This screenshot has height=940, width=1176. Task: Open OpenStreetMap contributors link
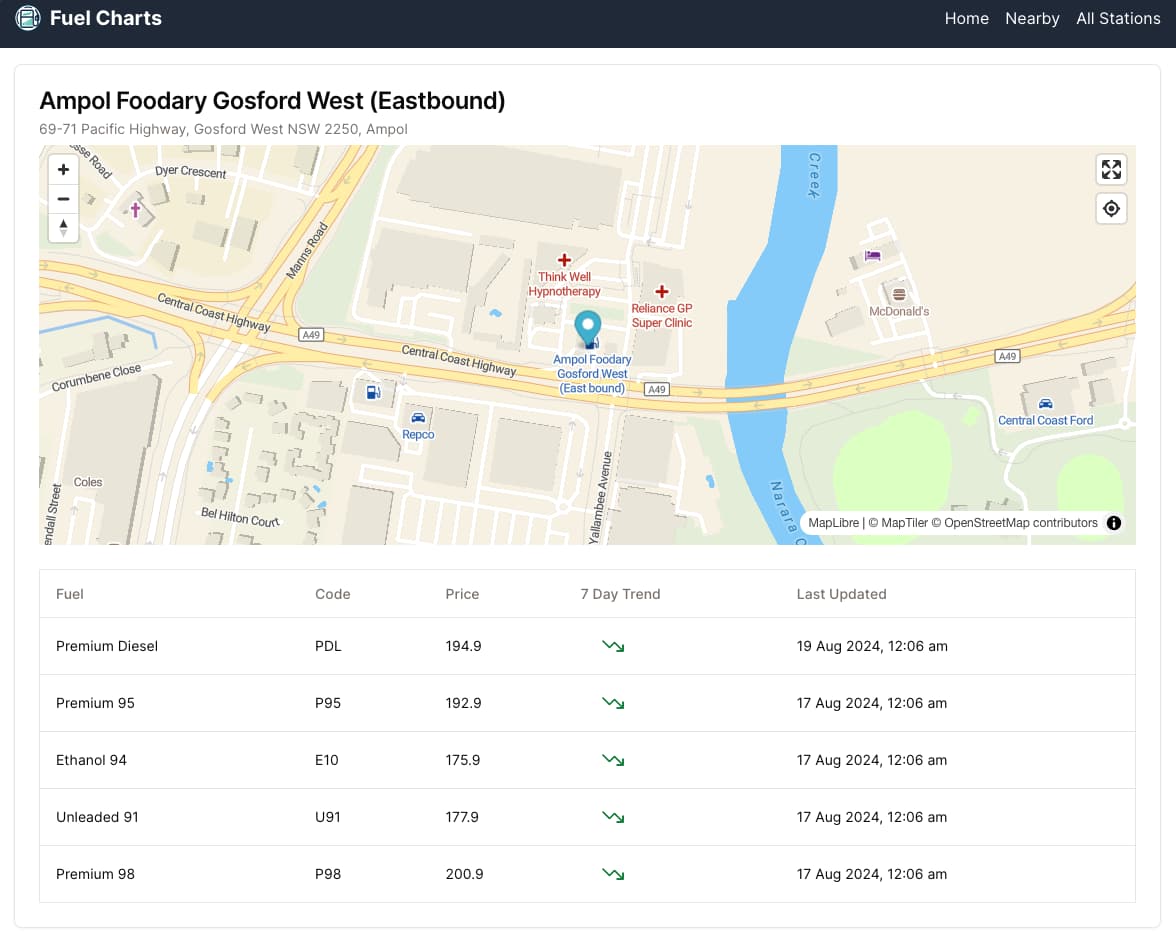[x=1021, y=523]
